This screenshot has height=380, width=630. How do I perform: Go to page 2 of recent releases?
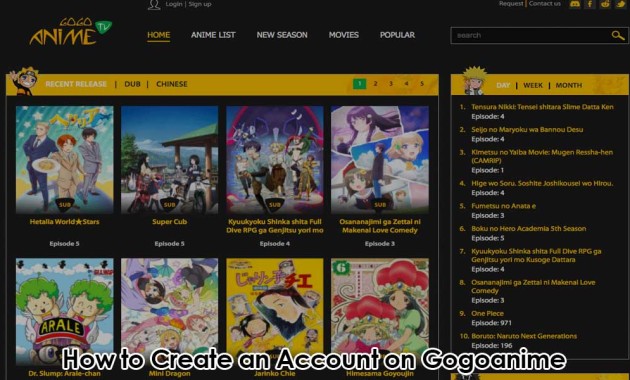click(x=375, y=84)
